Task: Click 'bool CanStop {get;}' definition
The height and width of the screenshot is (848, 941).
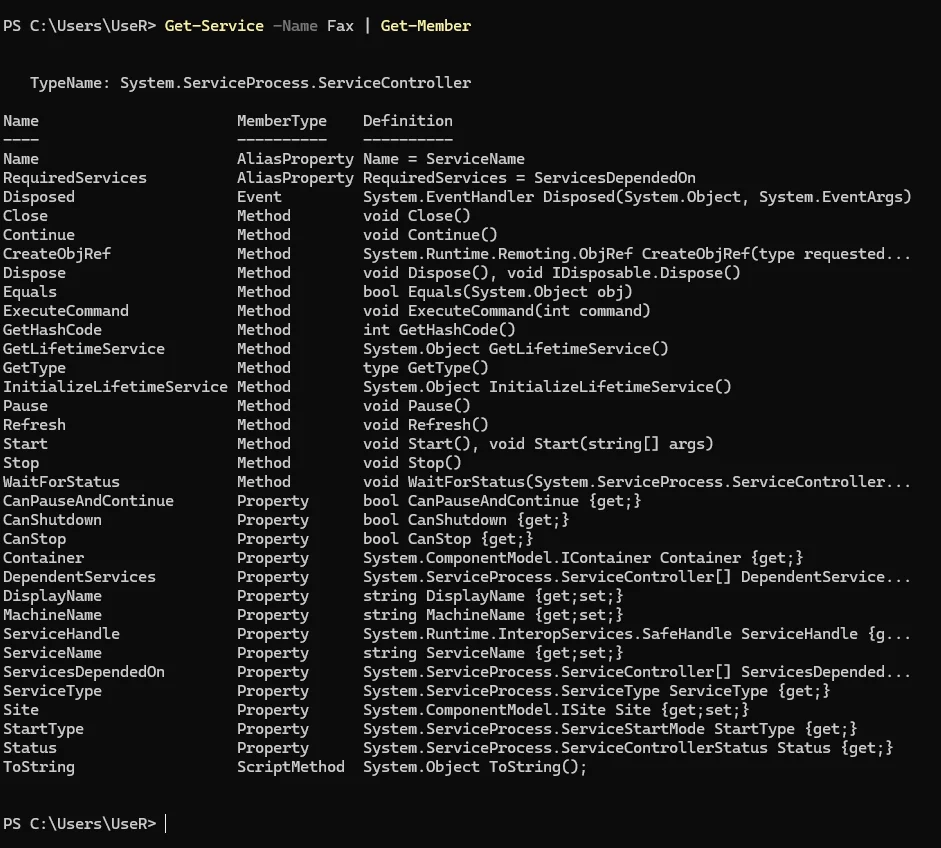Action: pyautogui.click(x=448, y=539)
